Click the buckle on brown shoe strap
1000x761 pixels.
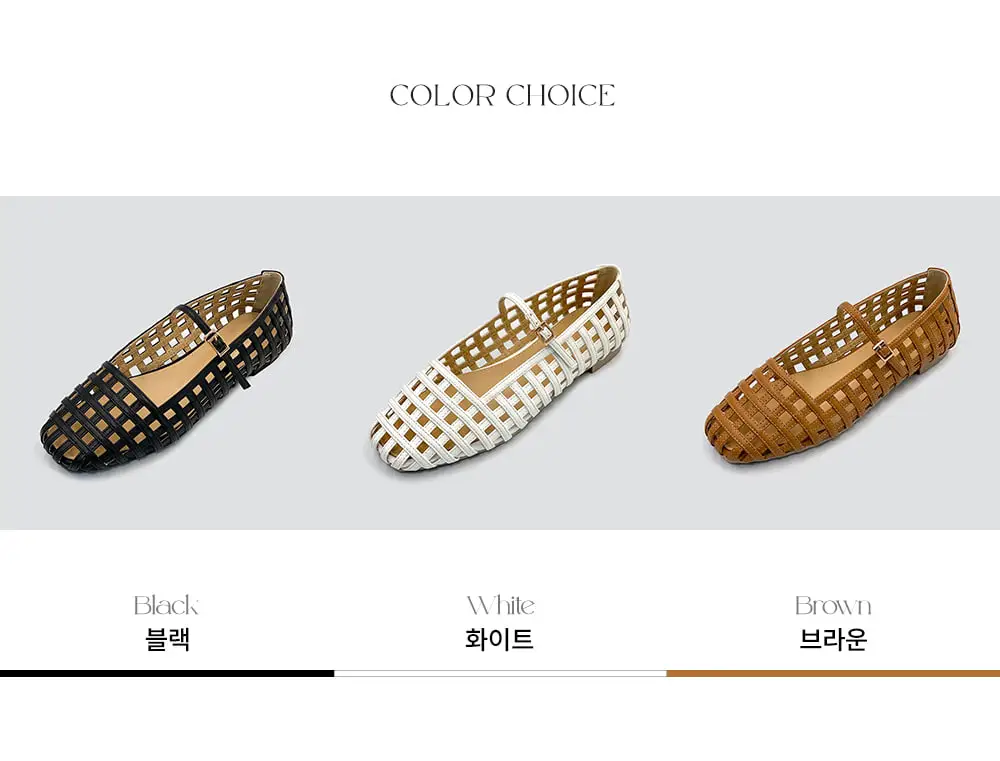click(881, 350)
